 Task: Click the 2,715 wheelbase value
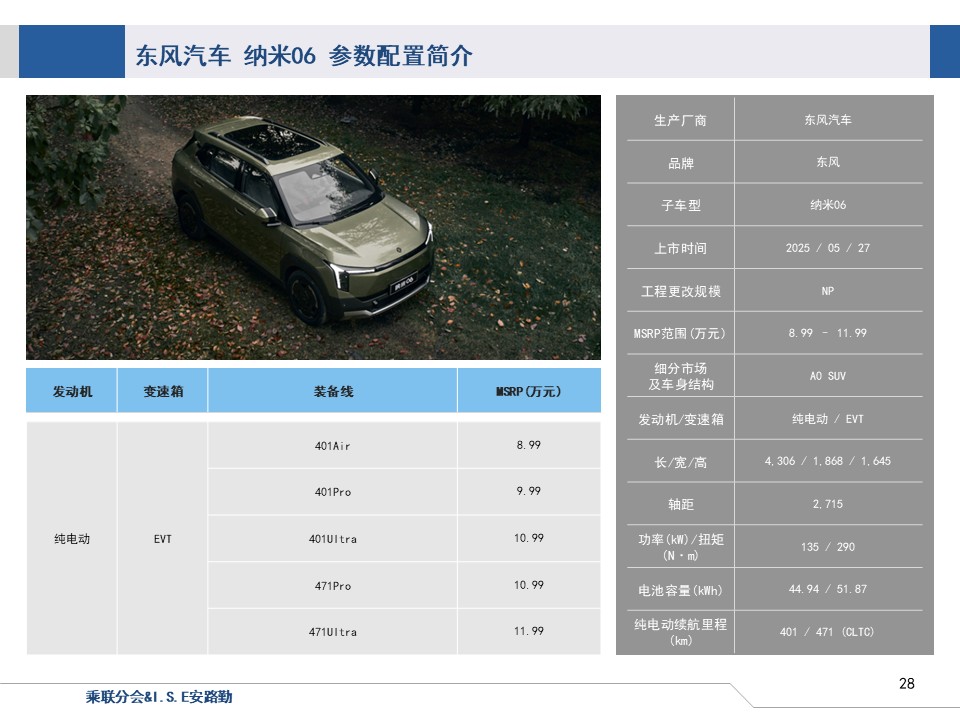(828, 504)
